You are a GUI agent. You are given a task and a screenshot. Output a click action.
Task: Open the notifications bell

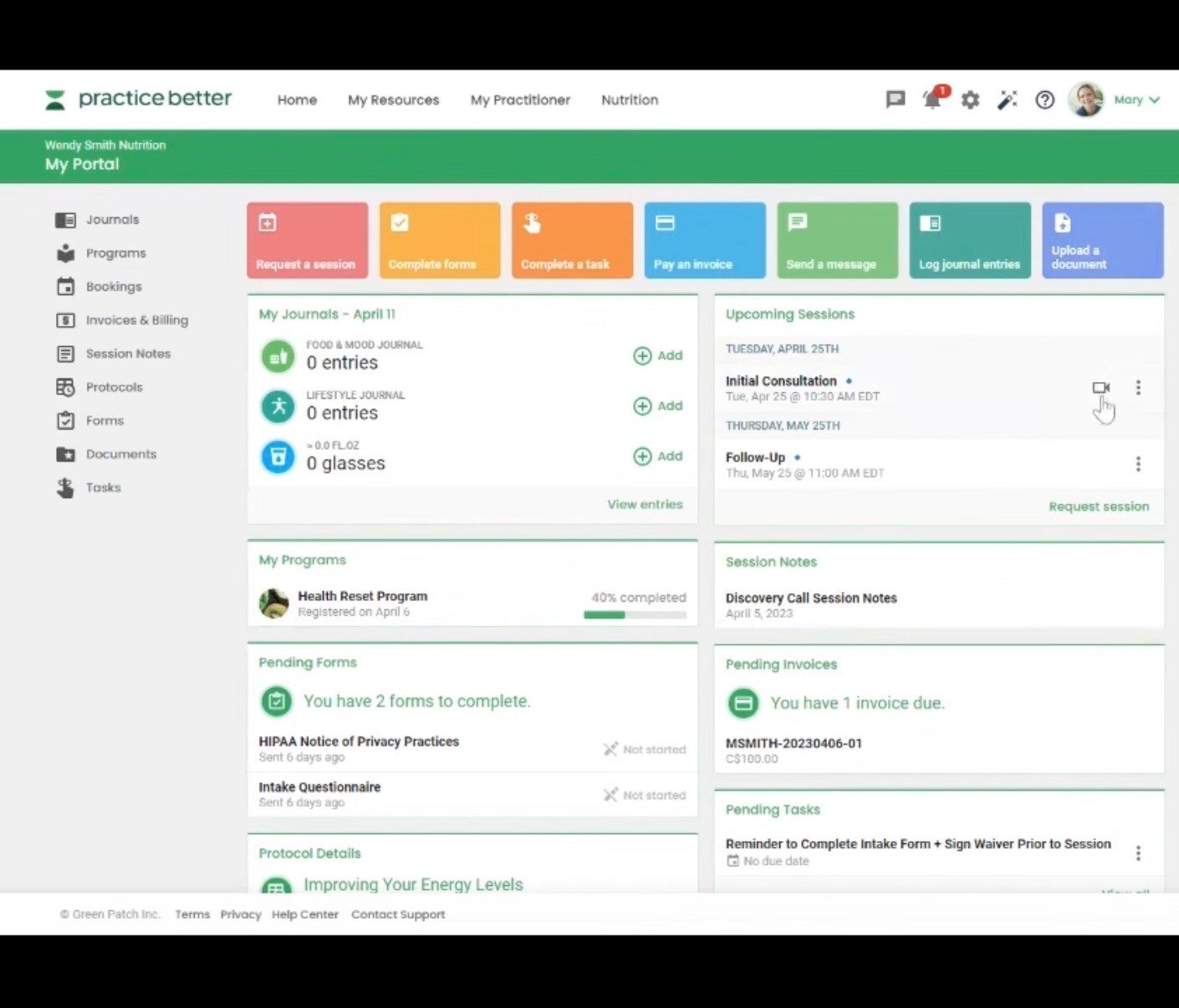coord(933,99)
